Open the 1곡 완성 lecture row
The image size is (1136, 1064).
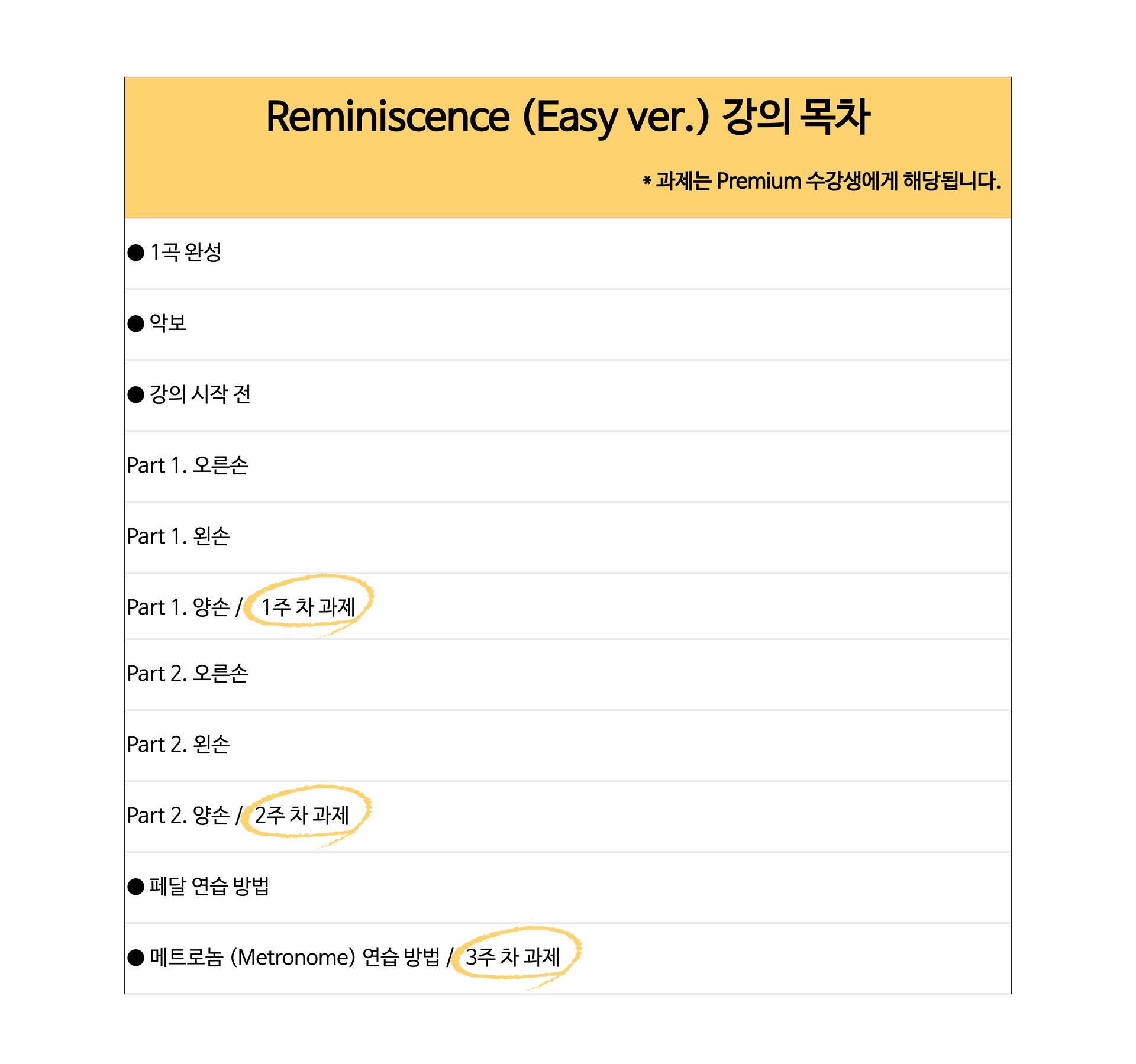pos(186,253)
